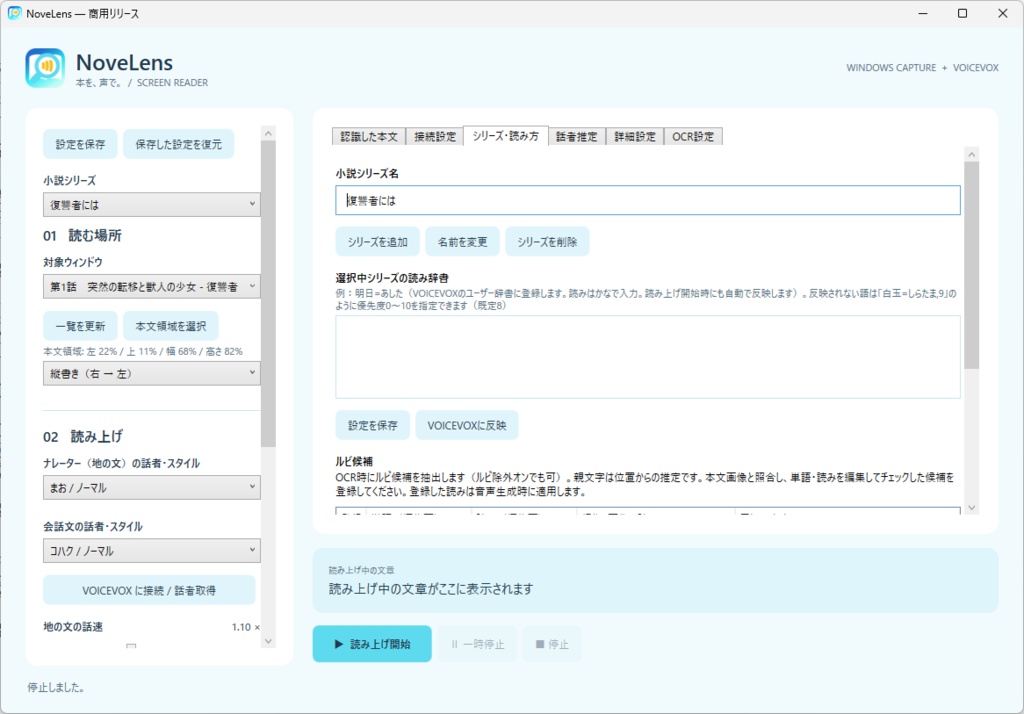Switch to the 認識した本文 tab

[369, 137]
